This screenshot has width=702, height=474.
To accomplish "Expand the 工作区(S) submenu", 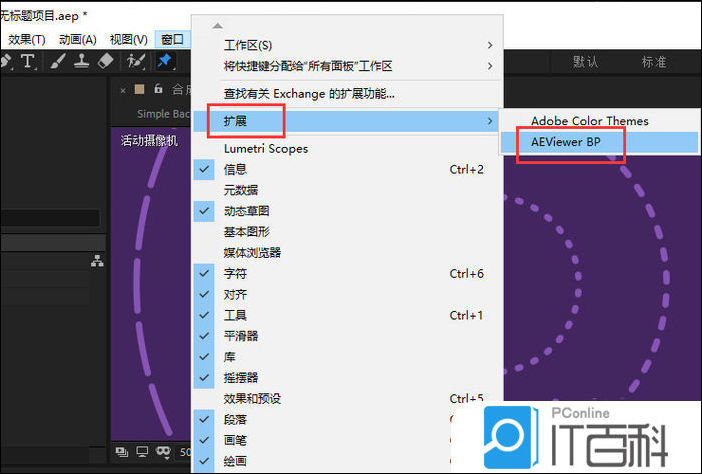I will click(x=347, y=45).
